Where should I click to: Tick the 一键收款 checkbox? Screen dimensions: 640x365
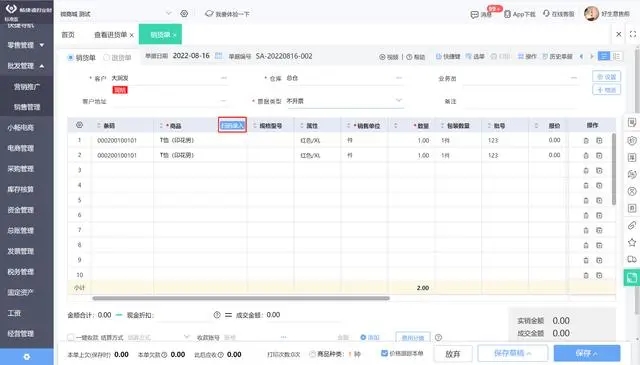pyautogui.click(x=71, y=337)
